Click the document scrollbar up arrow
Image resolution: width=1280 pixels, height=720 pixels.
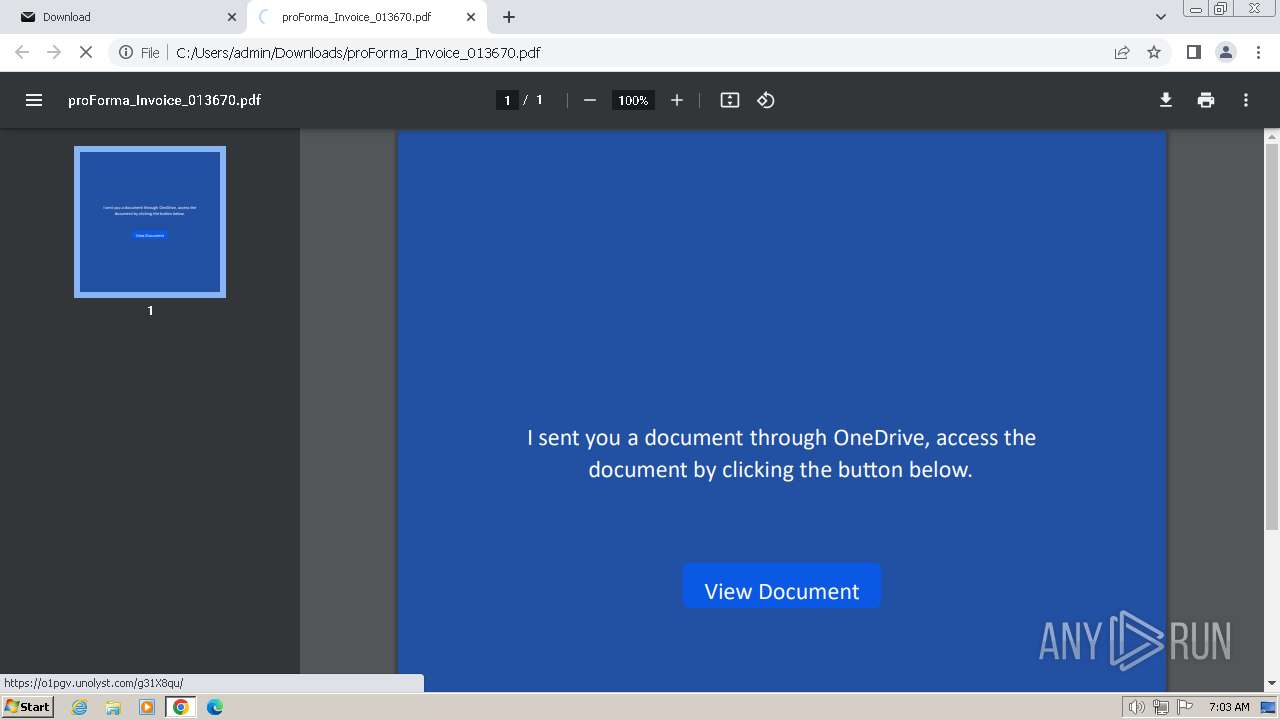(1272, 136)
